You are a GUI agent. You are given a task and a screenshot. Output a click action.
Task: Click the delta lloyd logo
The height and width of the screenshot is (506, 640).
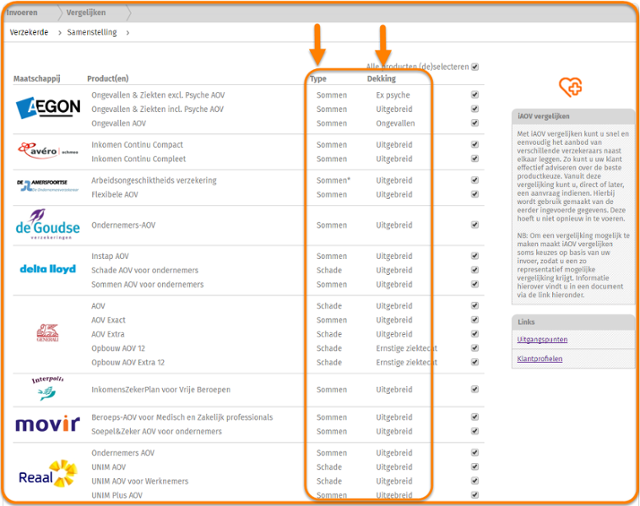48,269
